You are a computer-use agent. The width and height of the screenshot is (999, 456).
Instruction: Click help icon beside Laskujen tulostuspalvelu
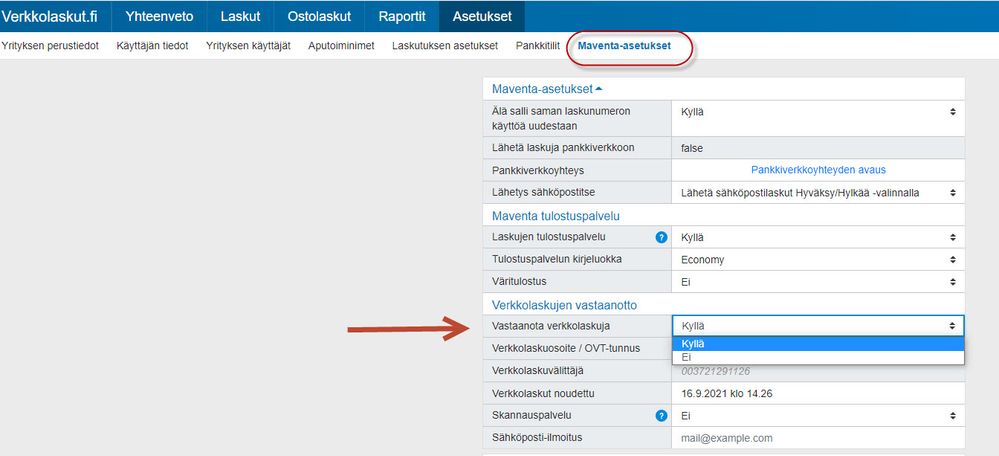(661, 238)
